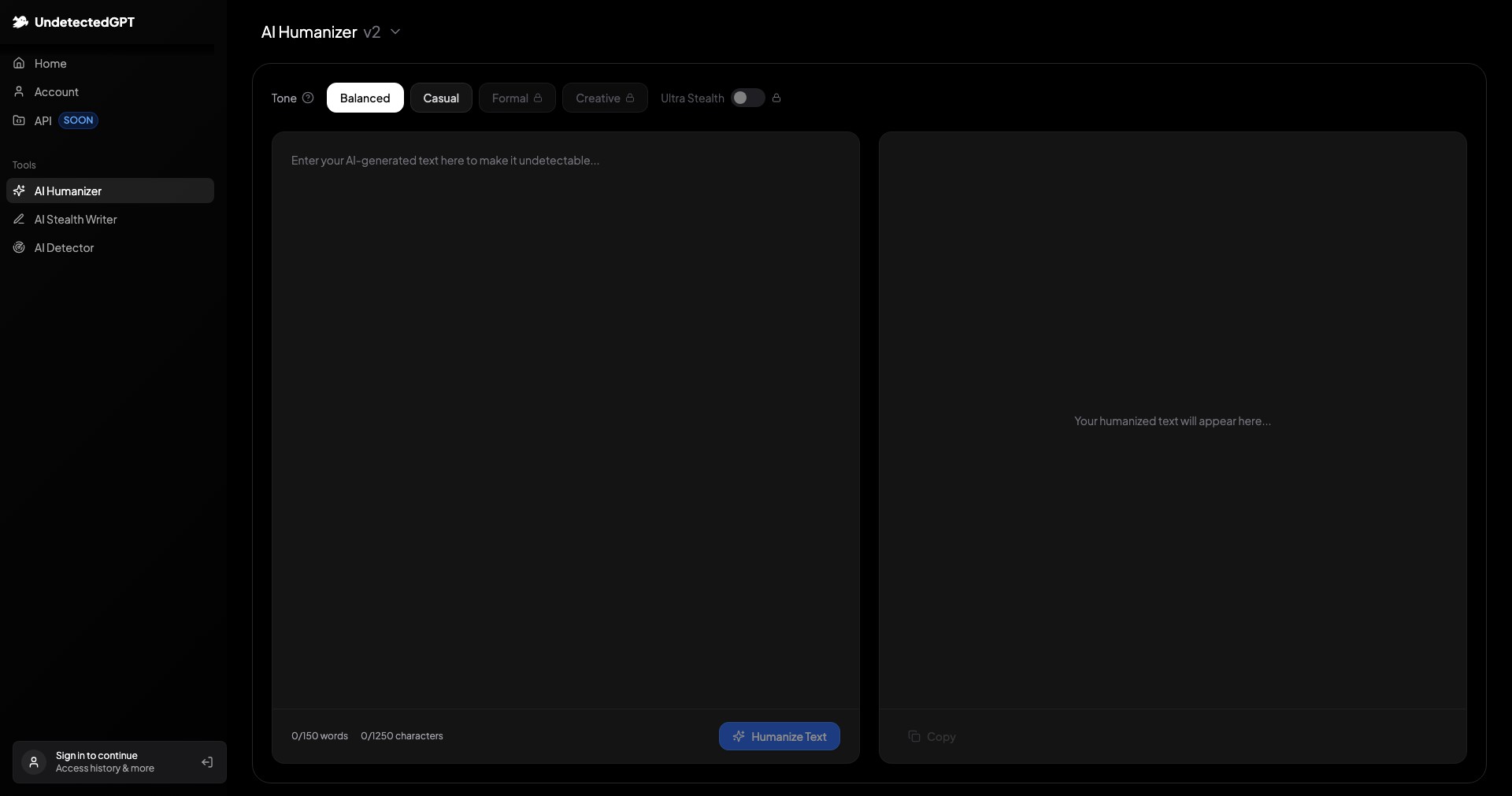Click the lock icon beside Ultra Stealth
1512x796 pixels.
[x=776, y=98]
